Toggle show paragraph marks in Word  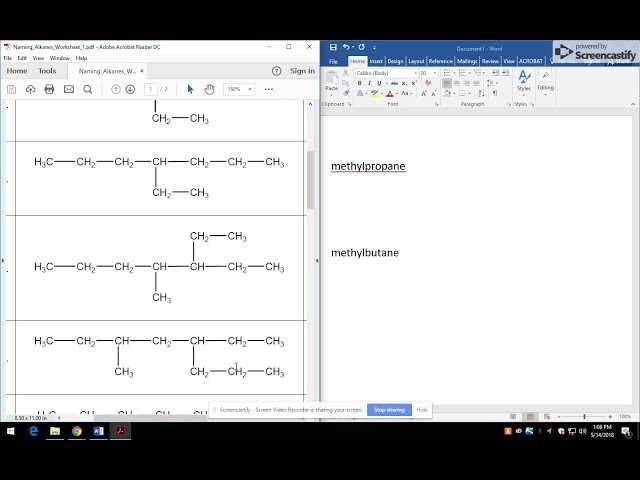coord(495,93)
